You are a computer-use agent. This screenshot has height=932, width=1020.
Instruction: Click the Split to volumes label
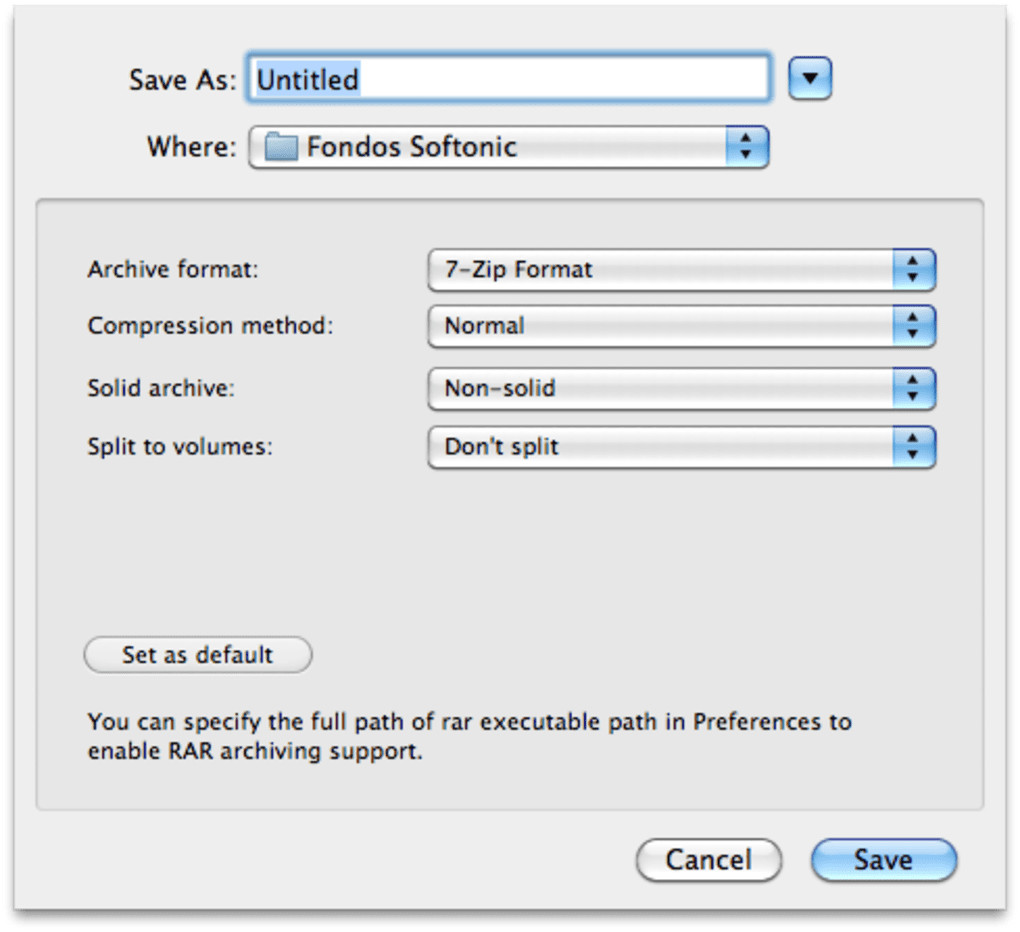(x=180, y=447)
